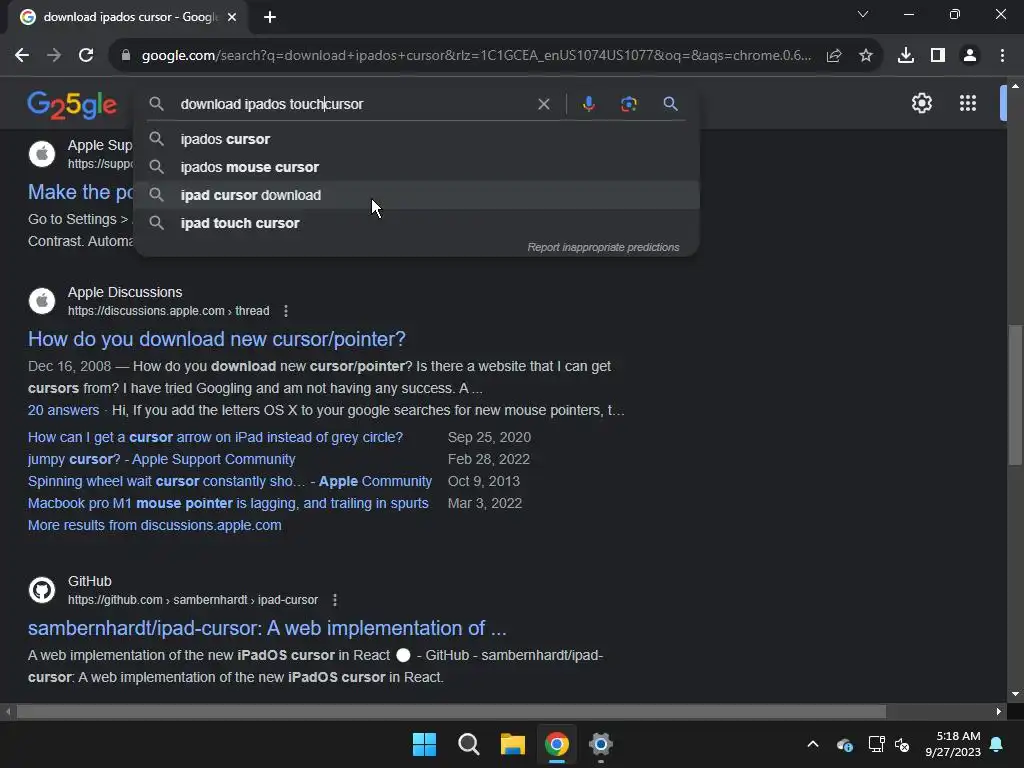
Task: Click the vertical page scrollbar thumb
Action: [x=1015, y=395]
